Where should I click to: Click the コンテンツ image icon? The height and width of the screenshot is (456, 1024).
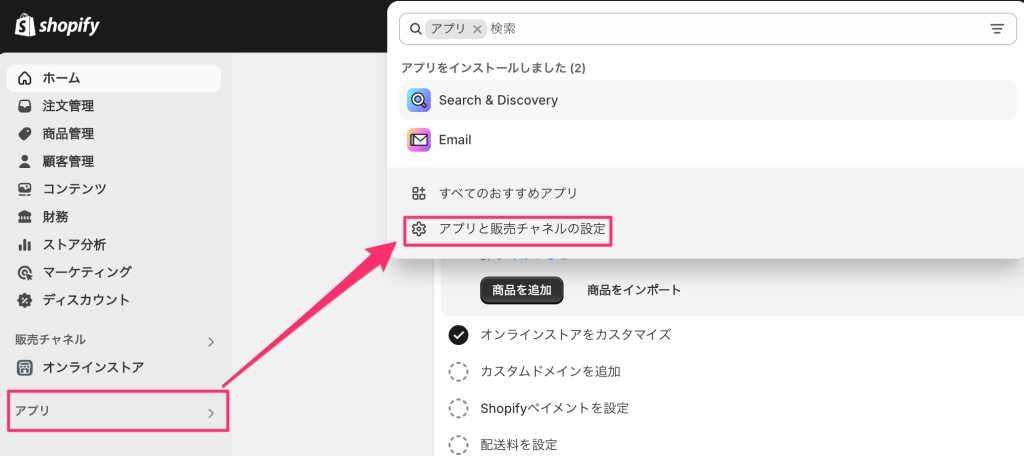[x=25, y=189]
